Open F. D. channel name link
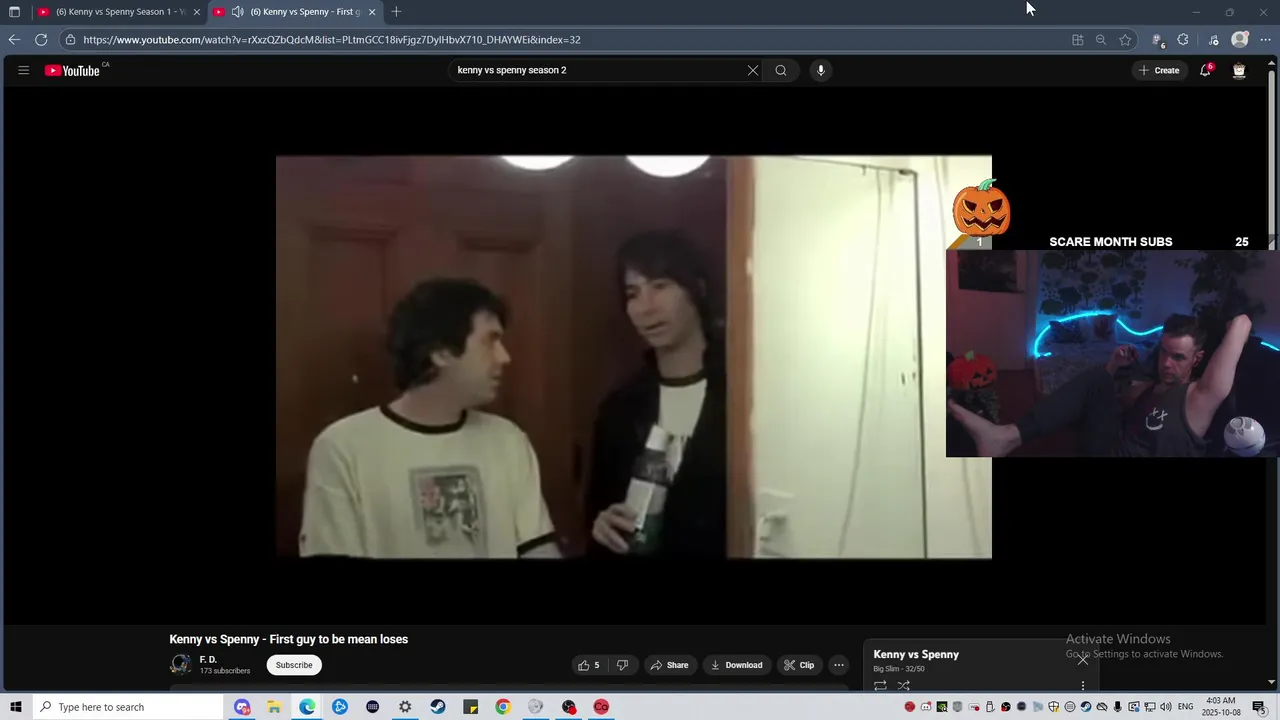The height and width of the screenshot is (720, 1280). [x=208, y=660]
